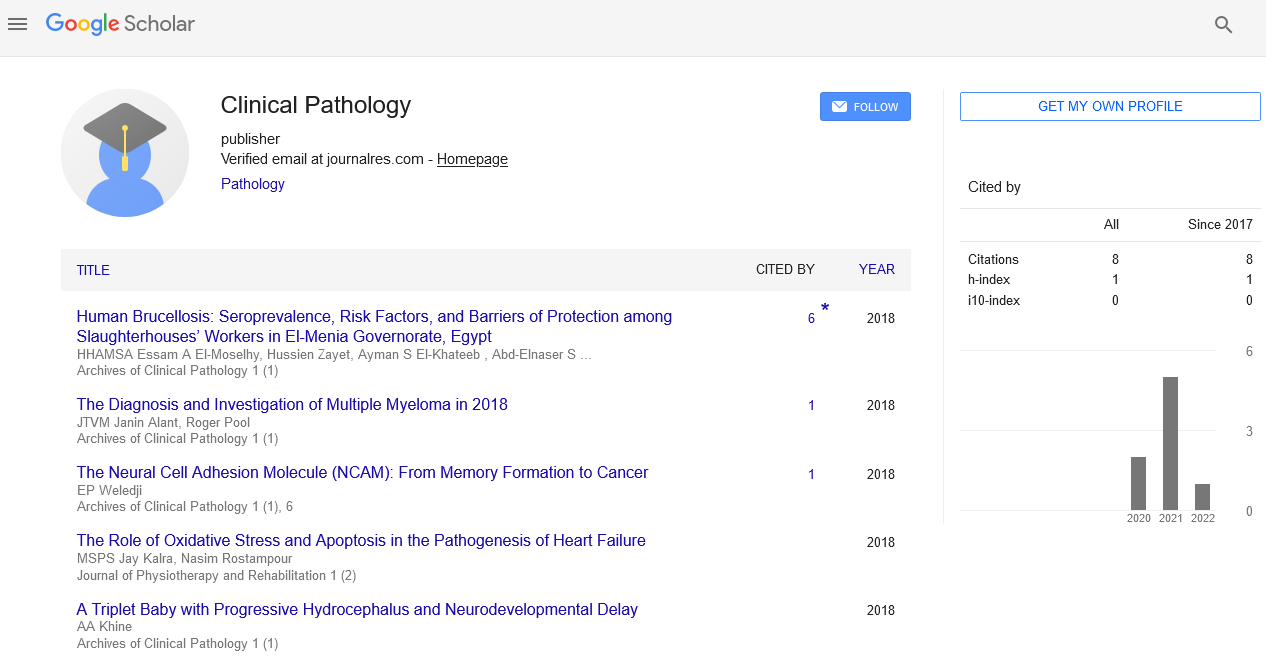
Task: Sort publications by Title header
Action: (x=93, y=270)
